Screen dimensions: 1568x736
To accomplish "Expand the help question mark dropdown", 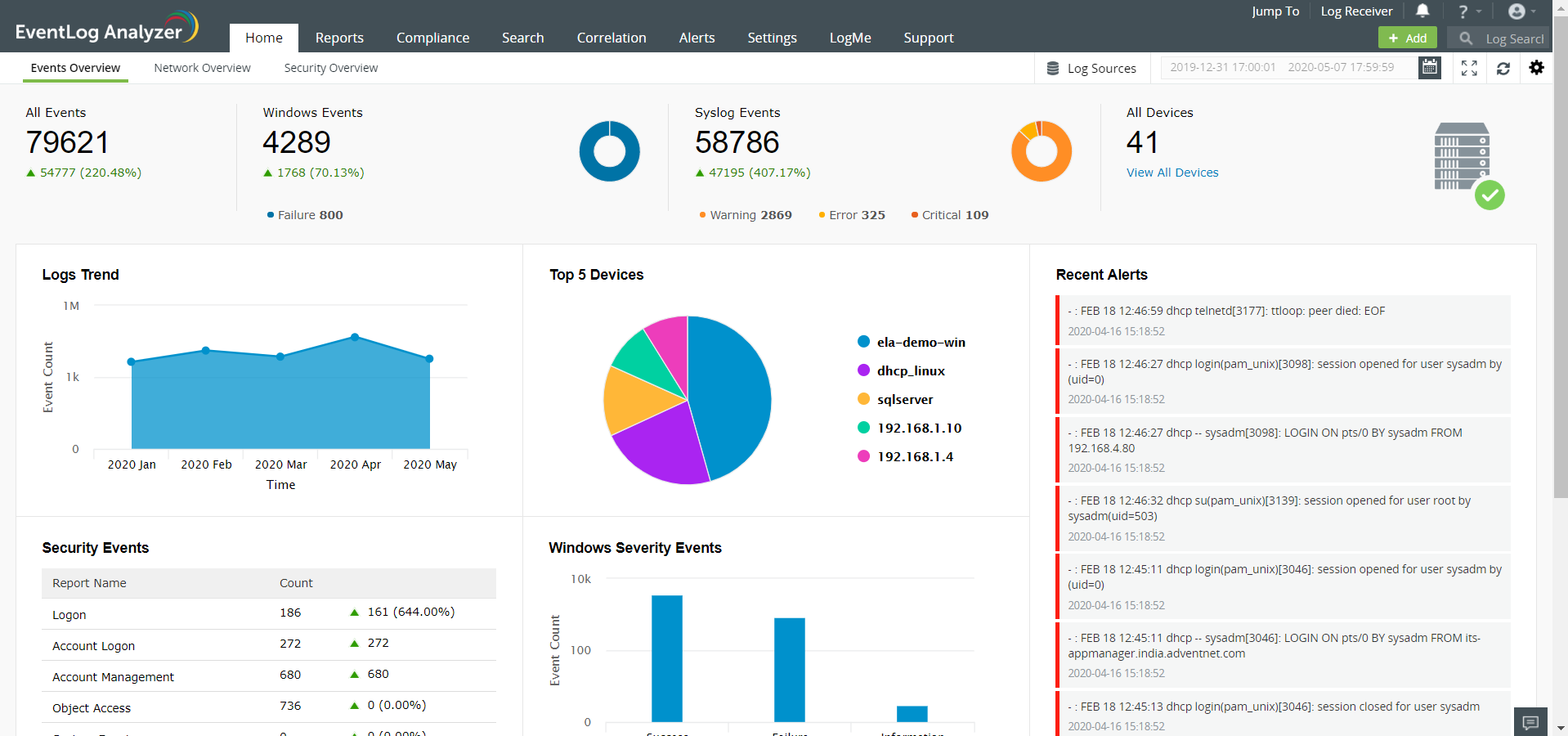I will [1469, 11].
